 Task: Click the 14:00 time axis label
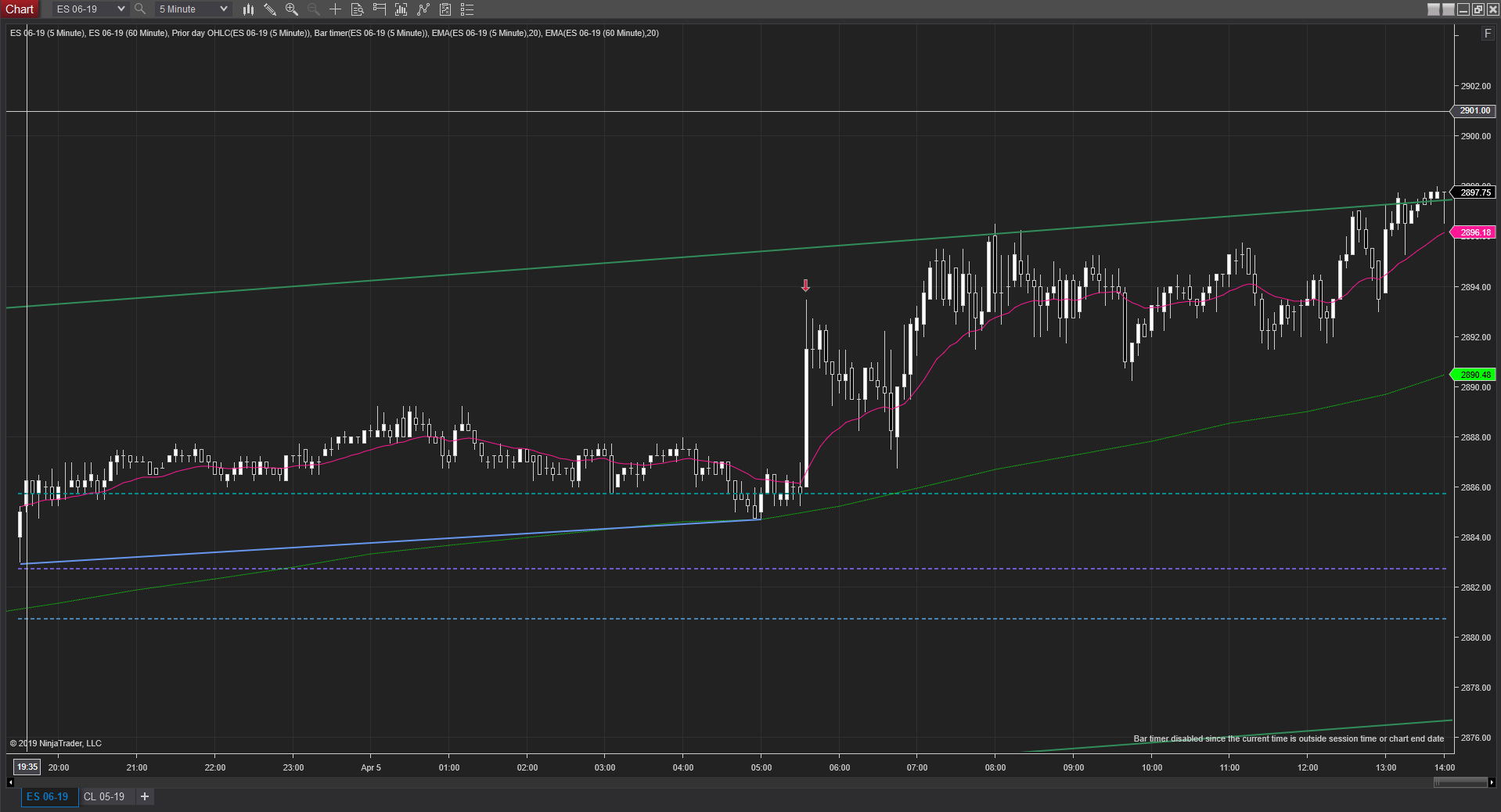tap(1445, 767)
